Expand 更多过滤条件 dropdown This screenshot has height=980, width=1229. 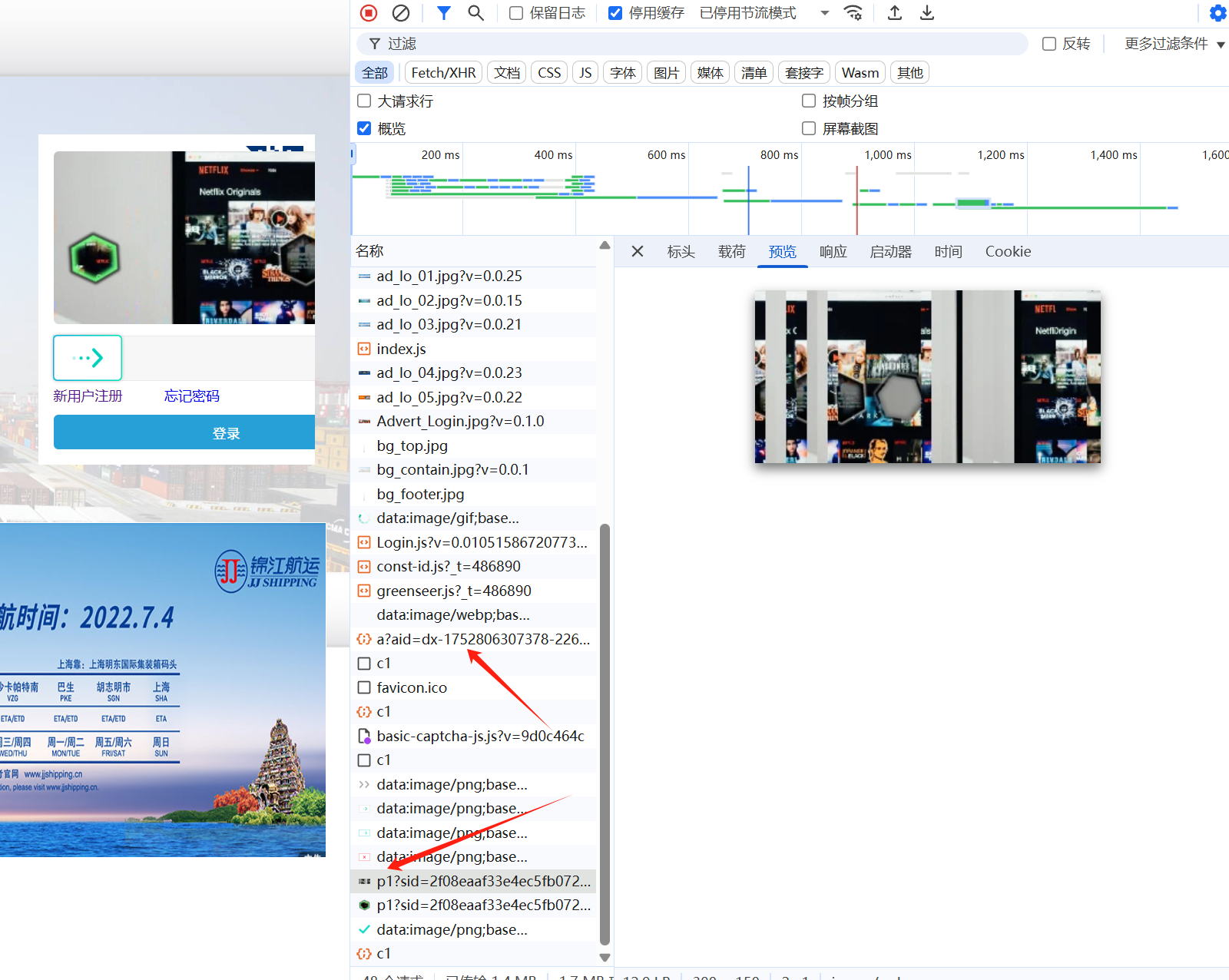pos(1174,44)
